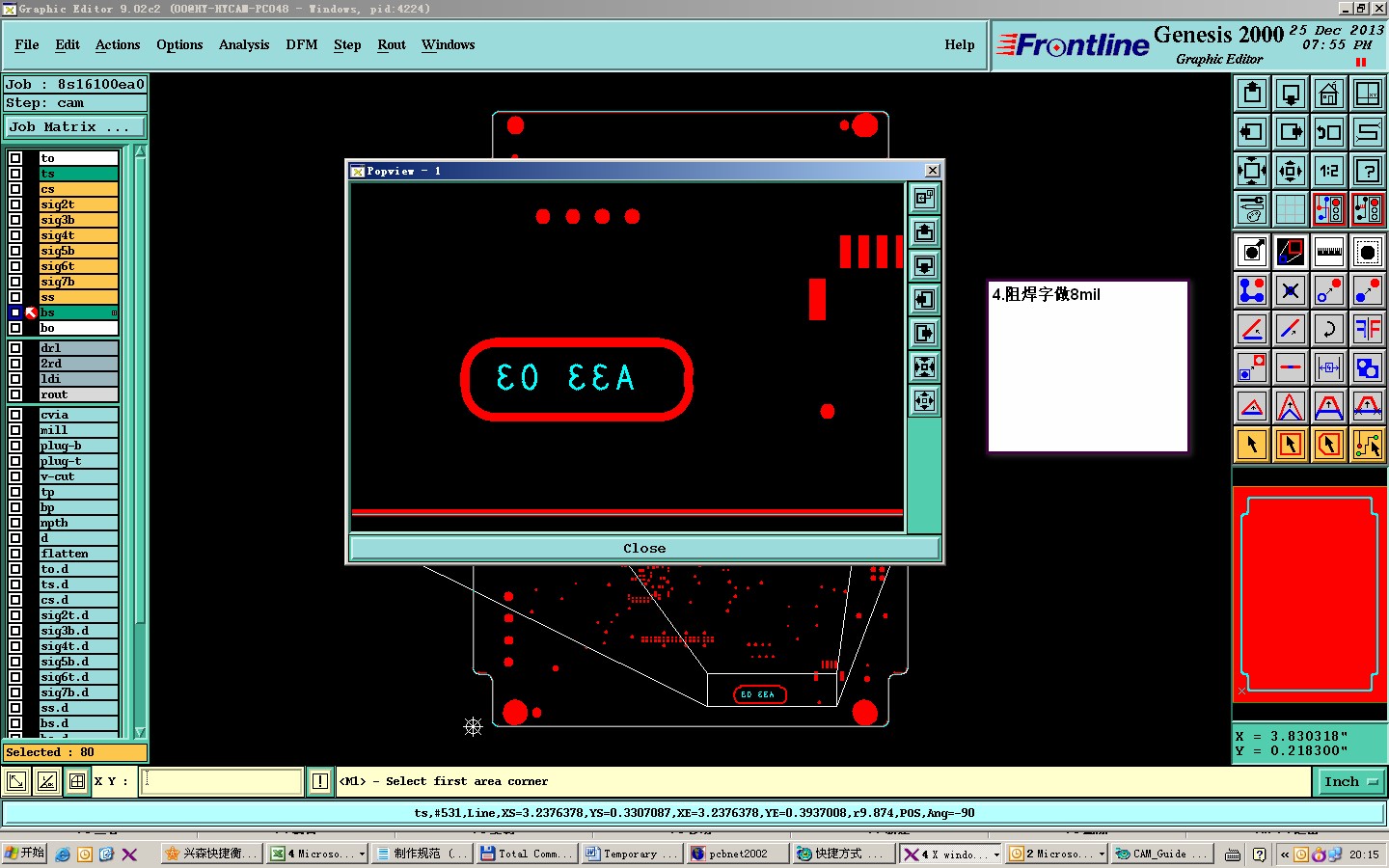Open the Edit menu
The image size is (1389, 868).
tap(68, 45)
